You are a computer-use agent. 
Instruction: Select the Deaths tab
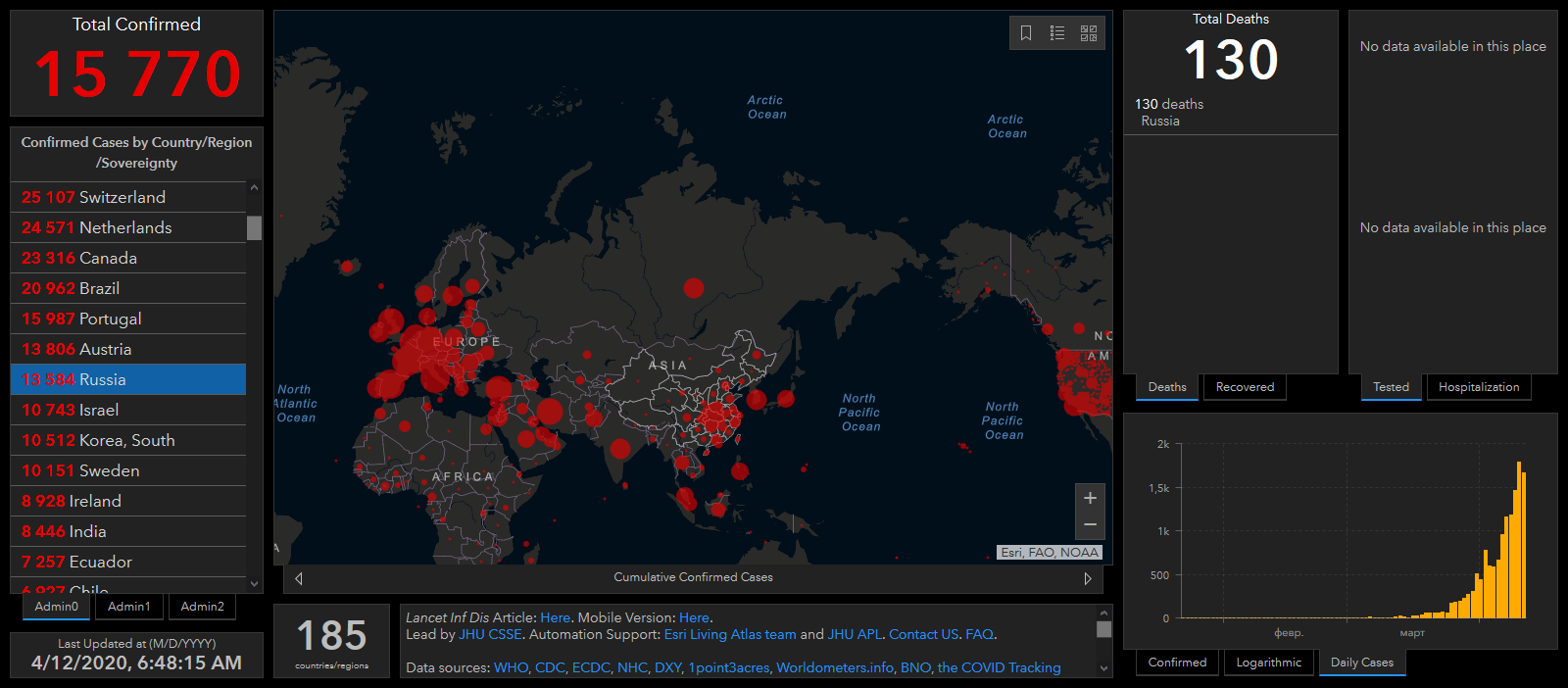point(1167,387)
